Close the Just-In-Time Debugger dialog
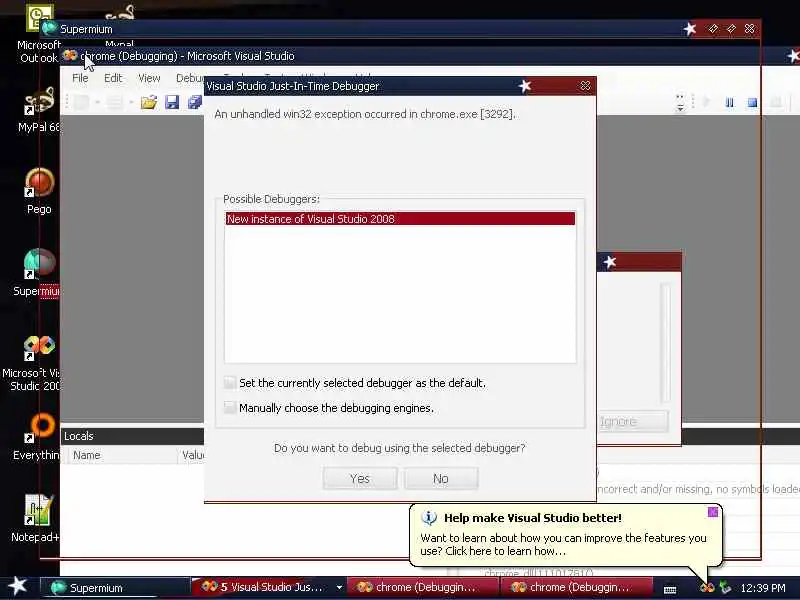The image size is (800, 600). (585, 86)
